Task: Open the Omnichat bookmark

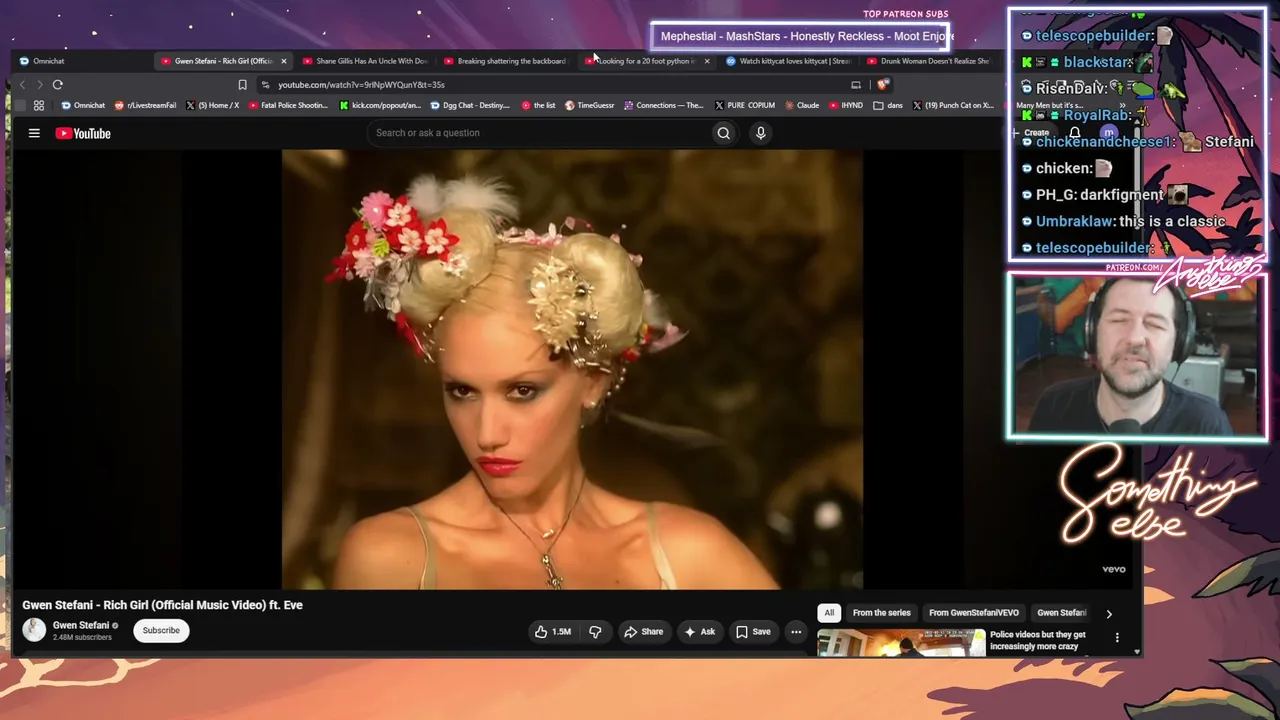Action: pyautogui.click(x=83, y=105)
